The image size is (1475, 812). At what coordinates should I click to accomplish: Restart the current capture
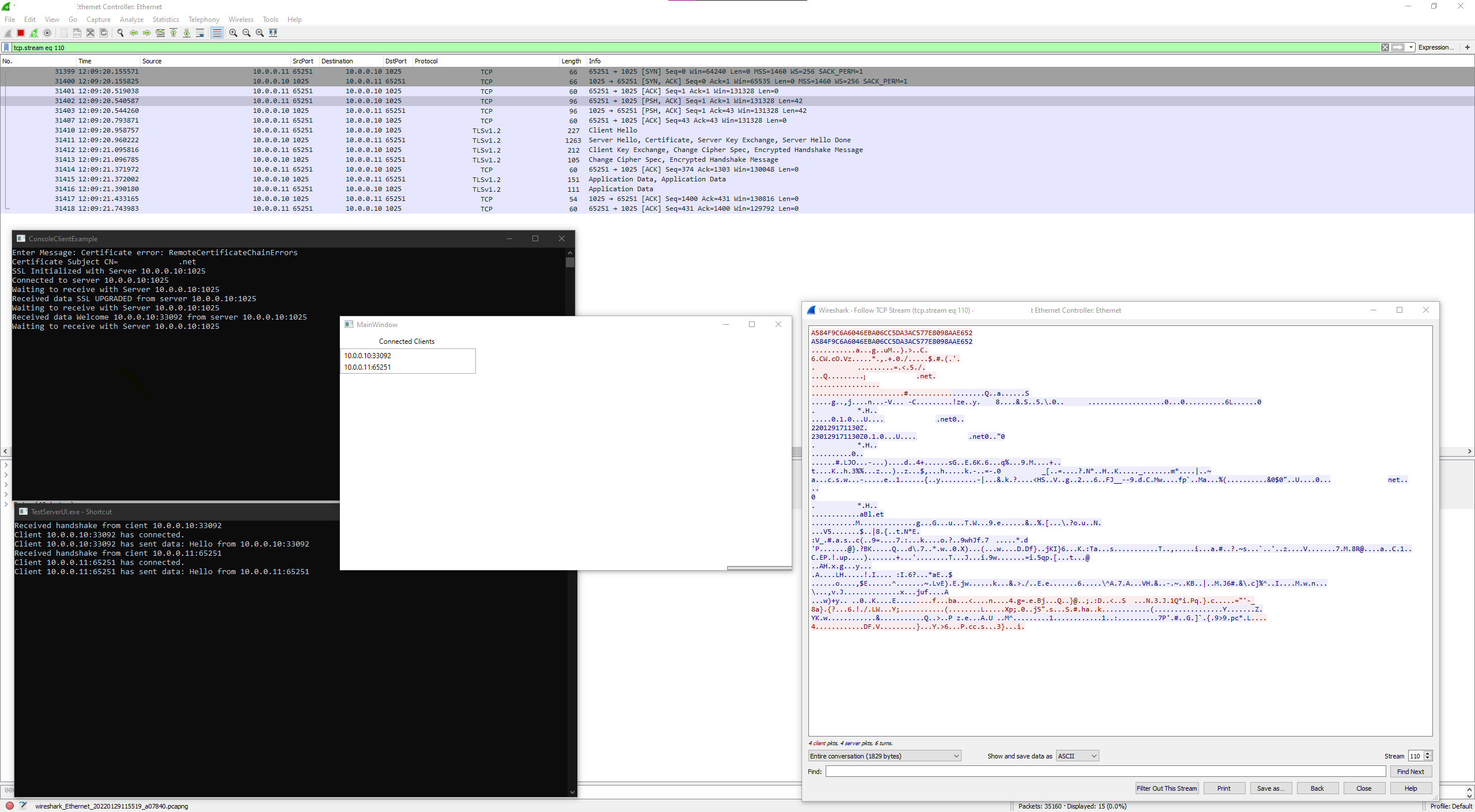[35, 33]
